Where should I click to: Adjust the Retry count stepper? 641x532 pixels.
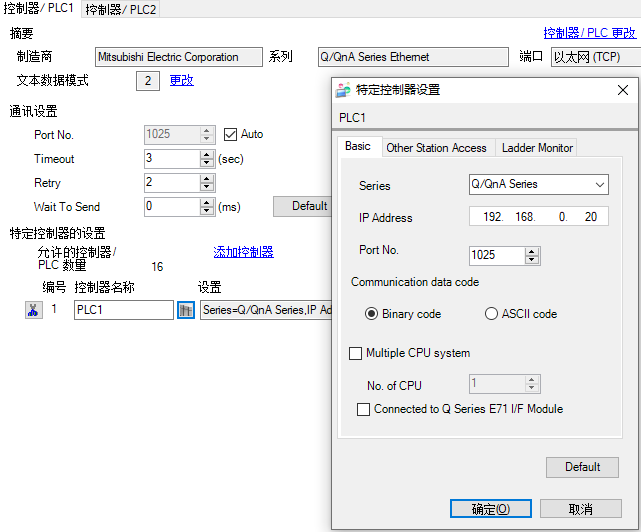(207, 182)
